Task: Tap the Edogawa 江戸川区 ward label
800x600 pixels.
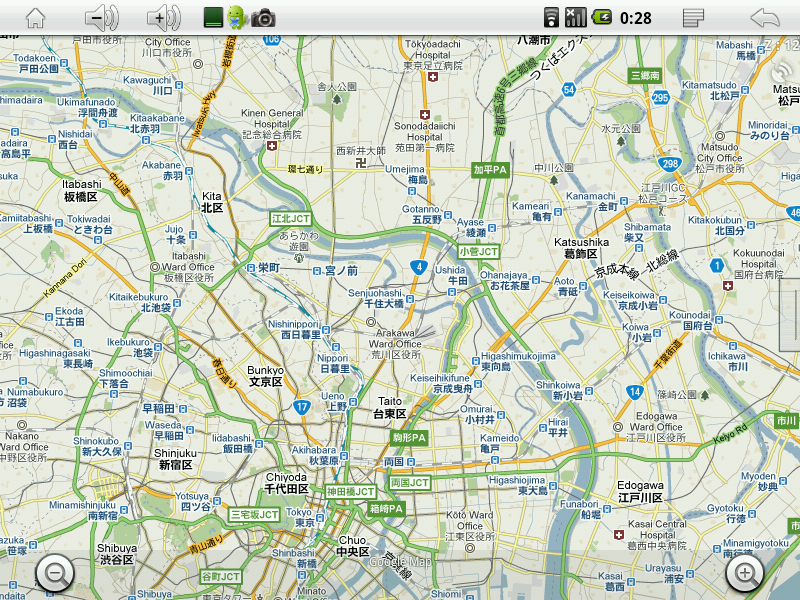Action: click(640, 491)
